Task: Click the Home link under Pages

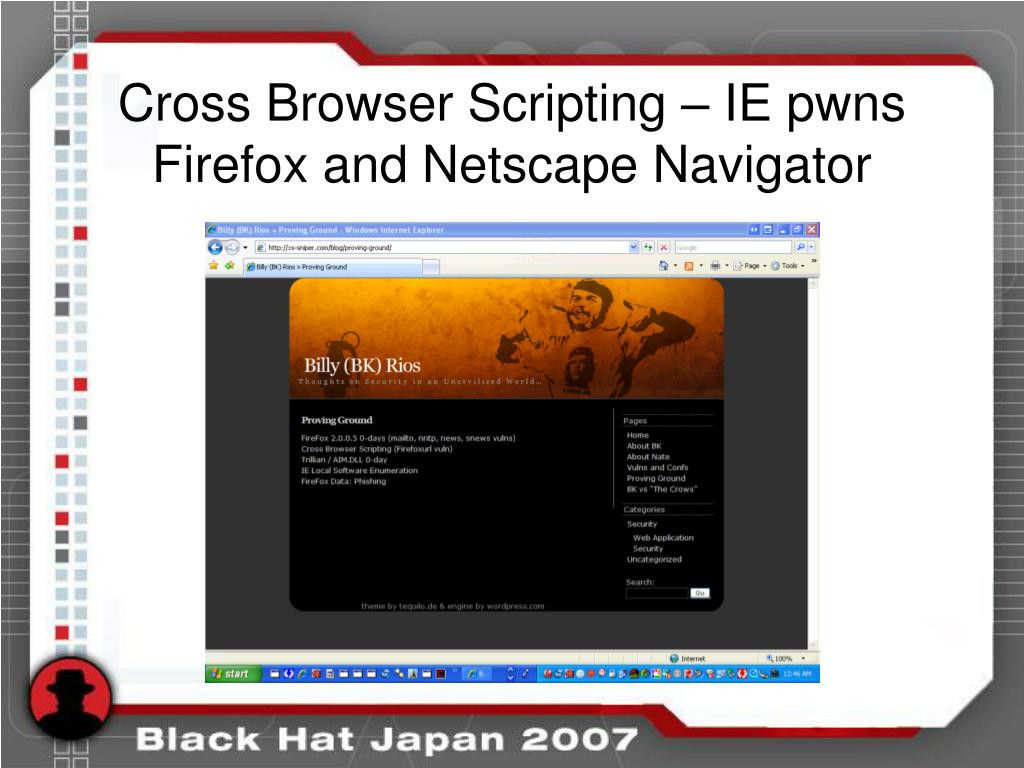Action: coord(637,435)
